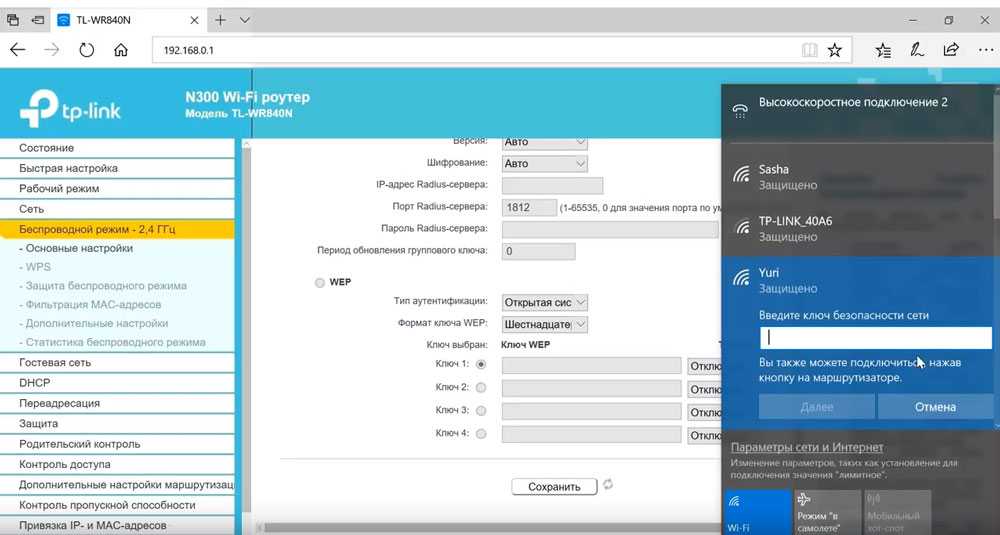Go back with the browser arrow
This screenshot has width=1000, height=535.
coord(17,49)
